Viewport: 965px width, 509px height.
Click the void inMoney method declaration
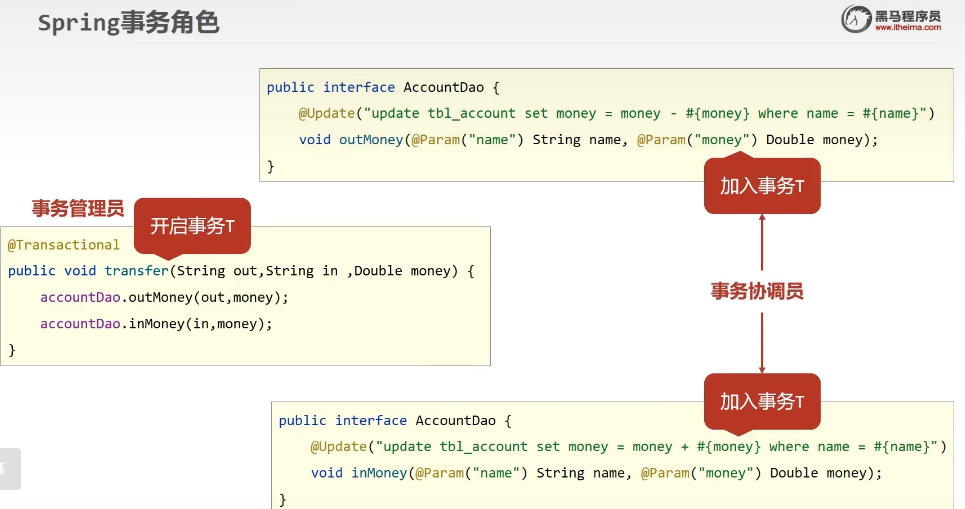[x=596, y=473]
